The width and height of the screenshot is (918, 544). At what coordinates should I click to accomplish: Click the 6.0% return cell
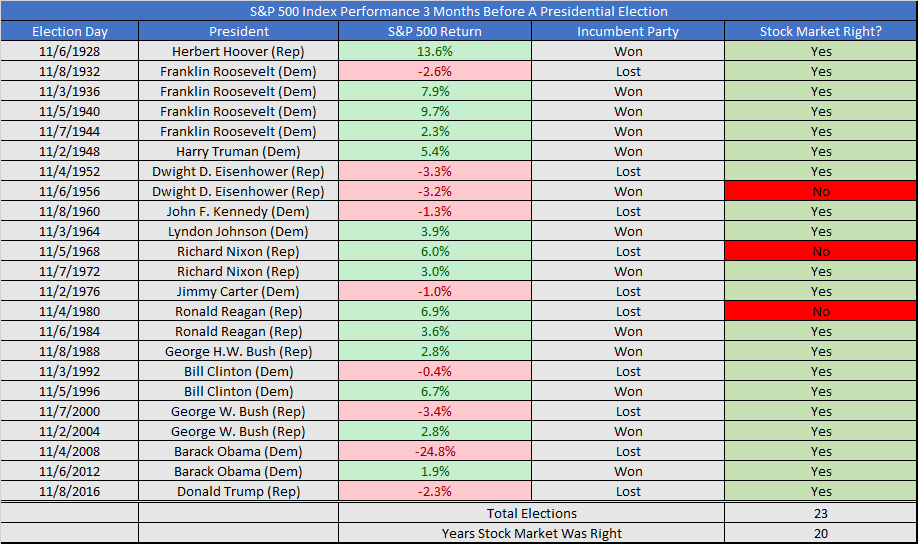pos(434,251)
